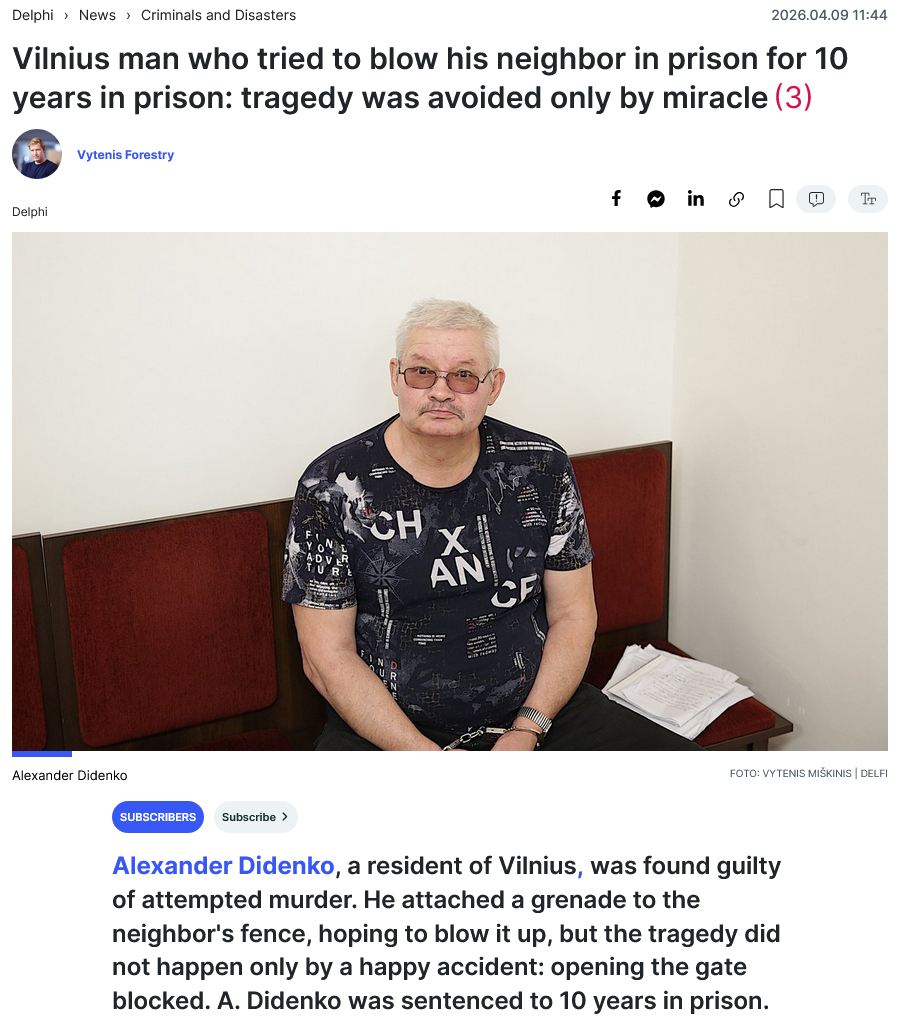Report error via exclamation bubble icon

point(816,198)
